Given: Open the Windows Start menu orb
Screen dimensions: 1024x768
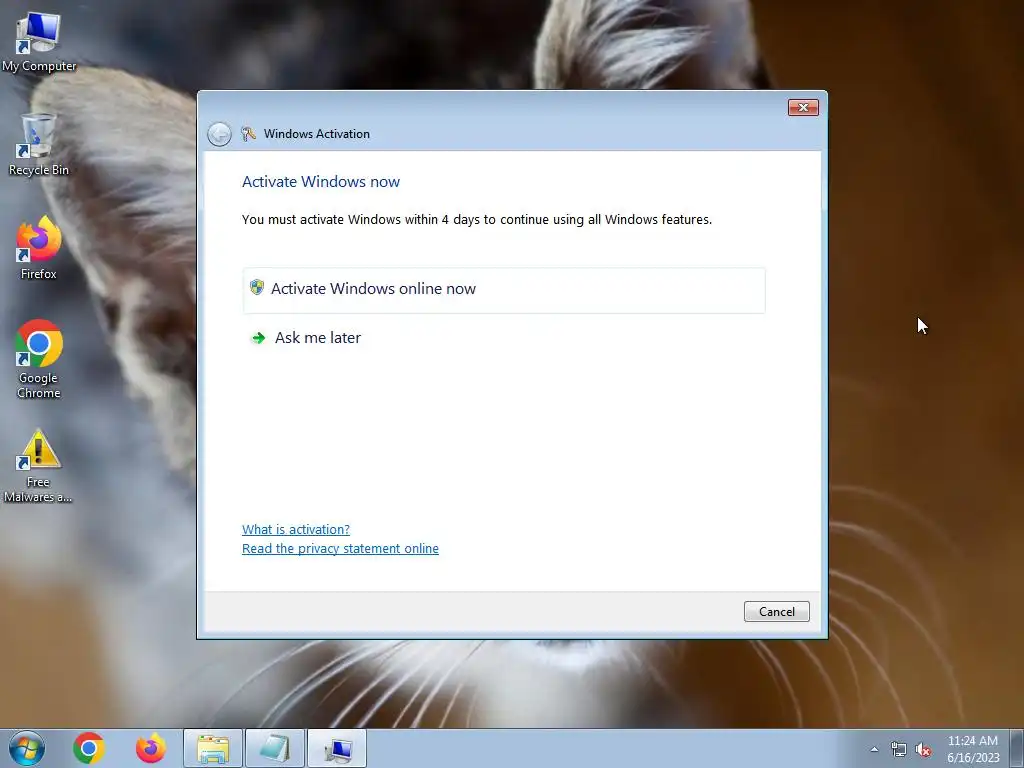Looking at the screenshot, I should coord(27,748).
